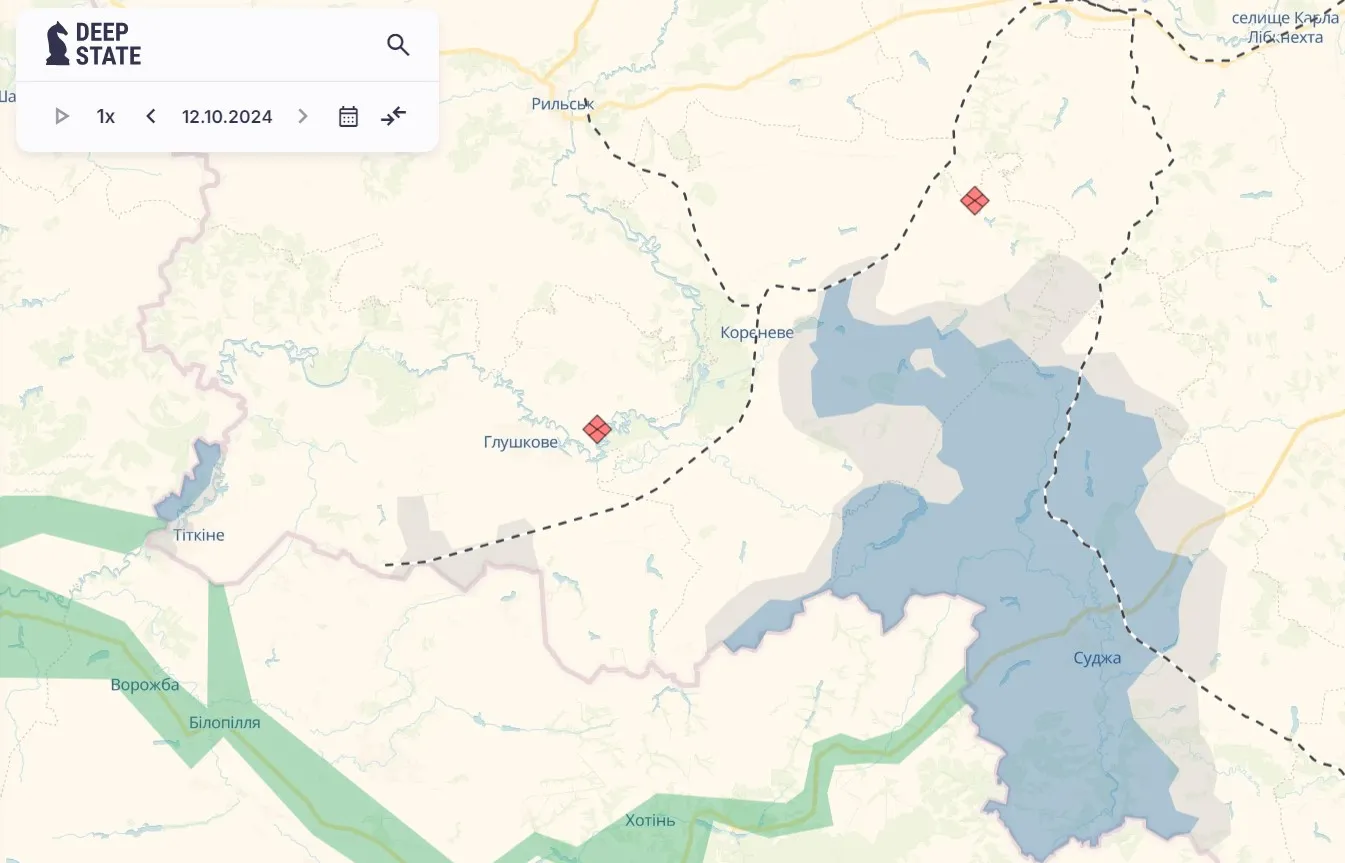Open the calendar date picker
The image size is (1345, 863).
(348, 116)
